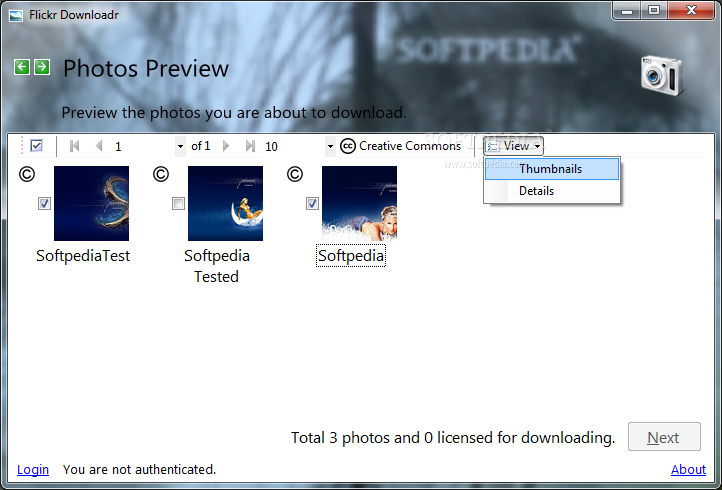Click copyright icon beside Softpedia Tested photo
722x490 pixels.
pos(161,174)
